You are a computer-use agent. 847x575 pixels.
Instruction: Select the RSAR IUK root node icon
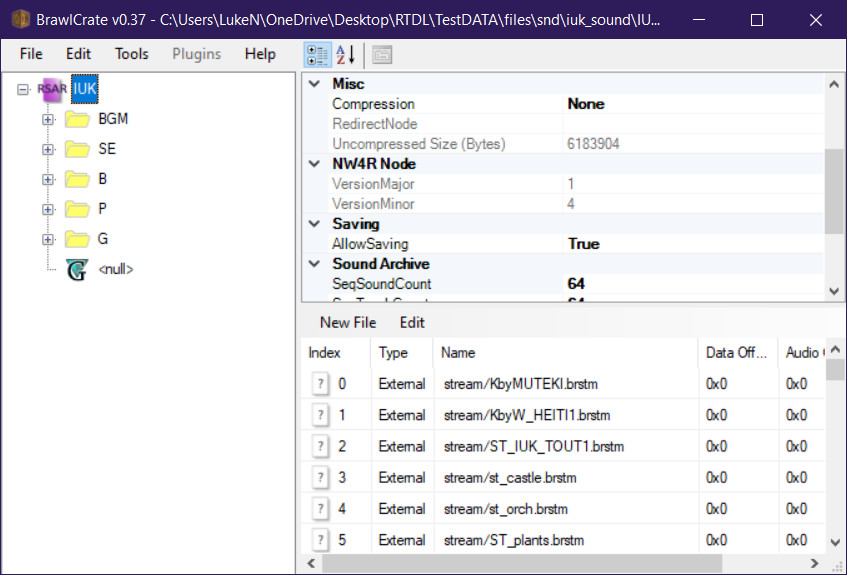52,88
